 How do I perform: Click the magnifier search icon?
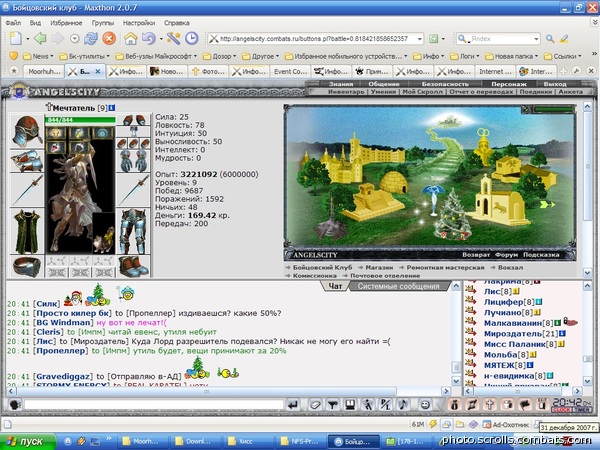(x=550, y=39)
